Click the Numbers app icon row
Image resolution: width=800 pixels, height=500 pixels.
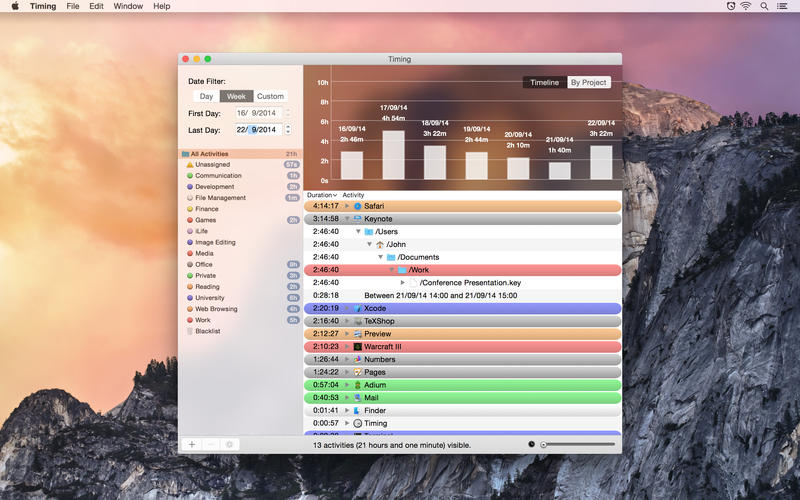coord(358,359)
